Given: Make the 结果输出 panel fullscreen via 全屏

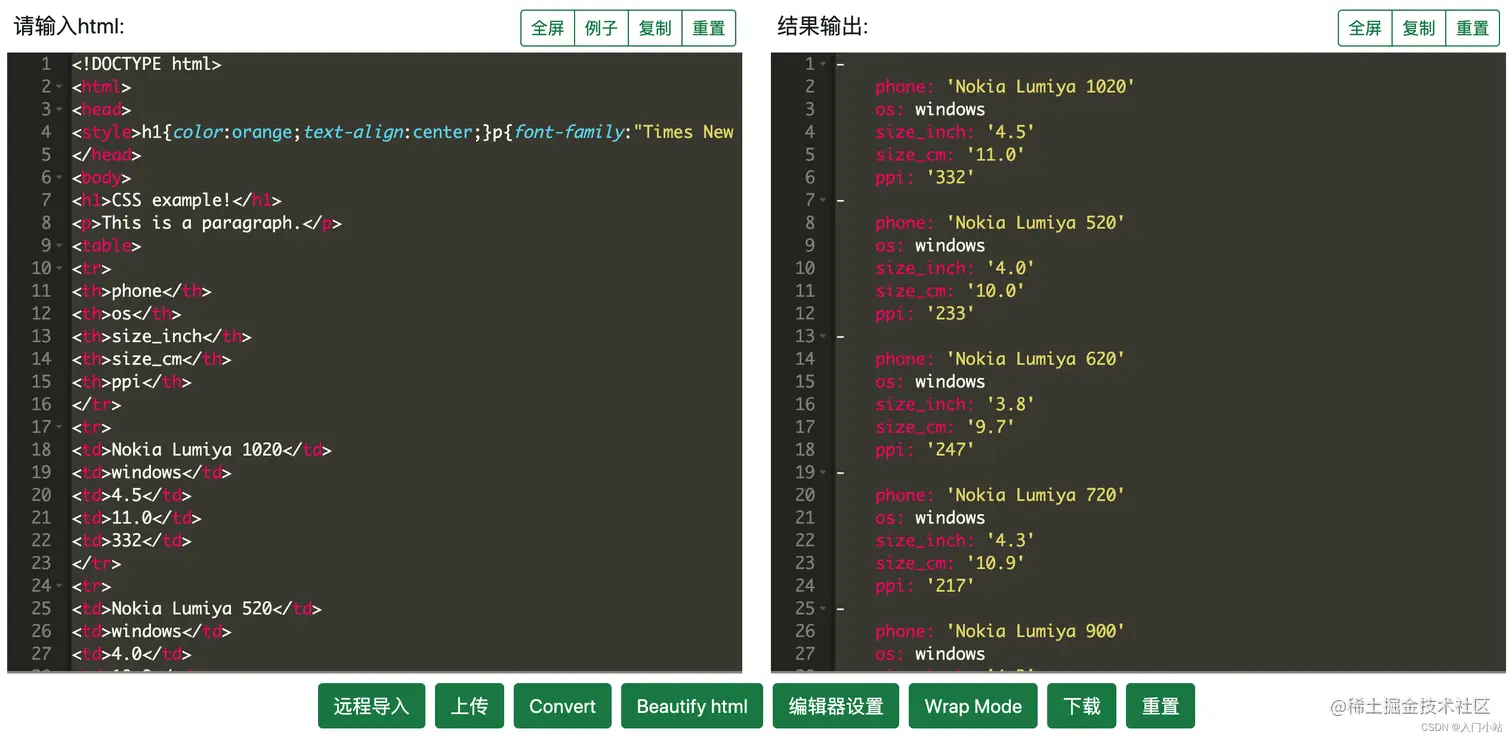Looking at the screenshot, I should (x=1365, y=28).
